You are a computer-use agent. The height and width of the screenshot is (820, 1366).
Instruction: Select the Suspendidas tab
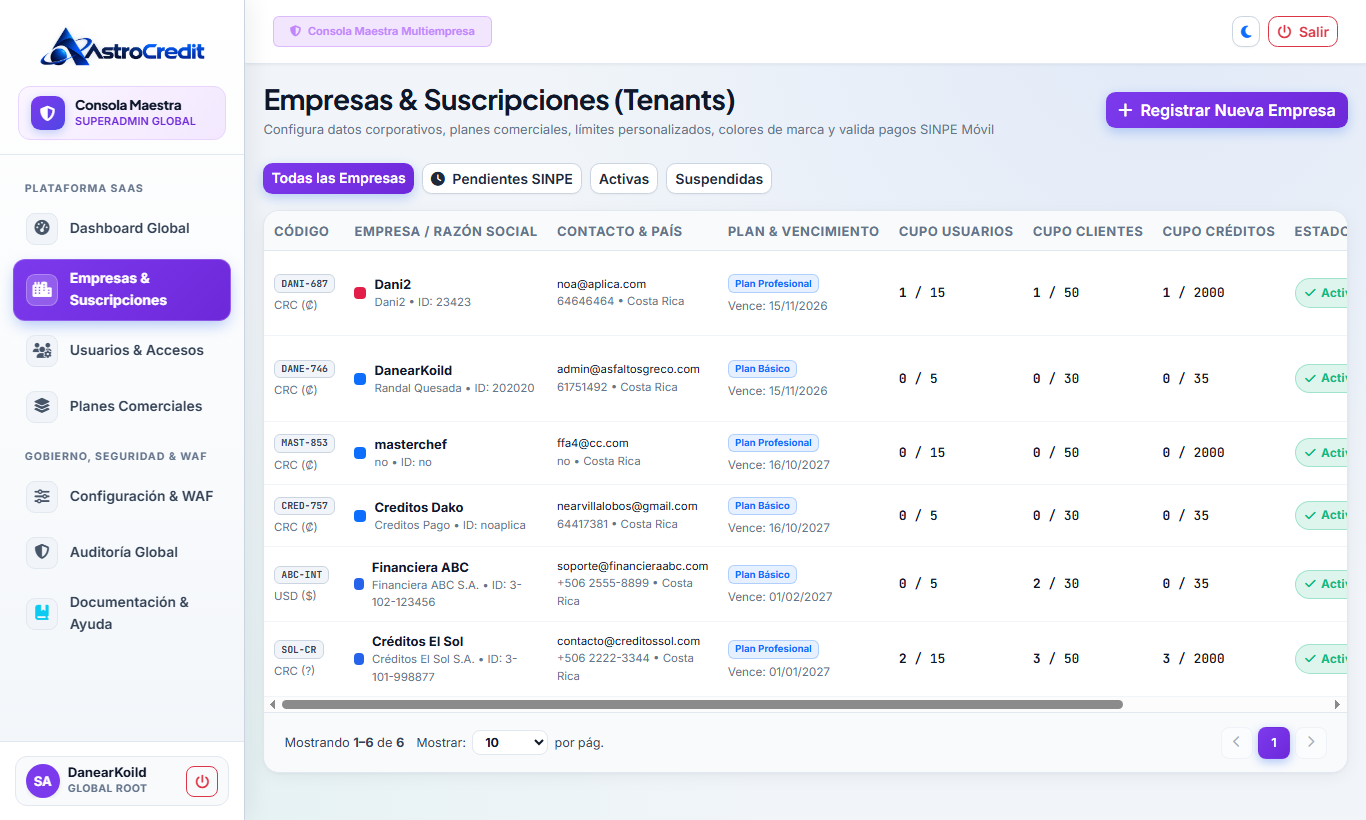pos(719,179)
